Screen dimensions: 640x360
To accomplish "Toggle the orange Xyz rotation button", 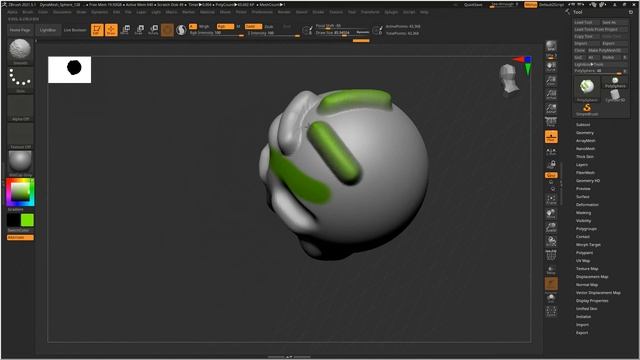I will [x=551, y=175].
